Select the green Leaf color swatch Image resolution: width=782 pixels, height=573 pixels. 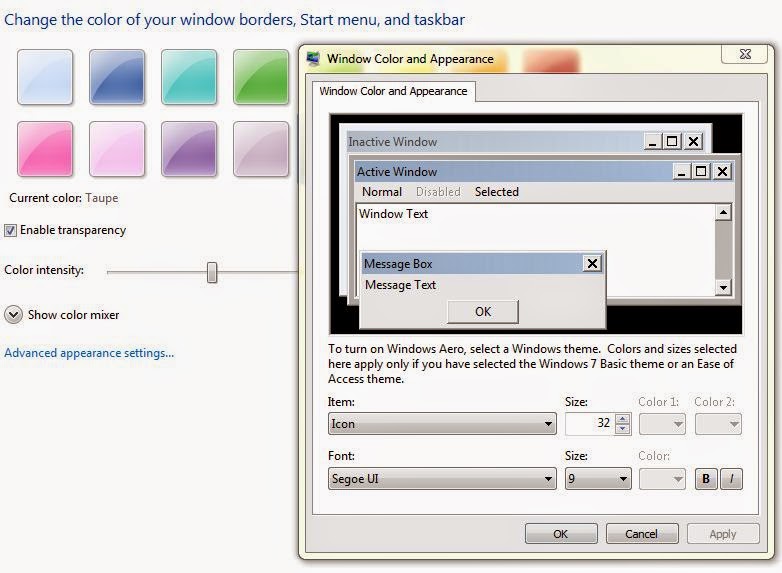coord(261,77)
